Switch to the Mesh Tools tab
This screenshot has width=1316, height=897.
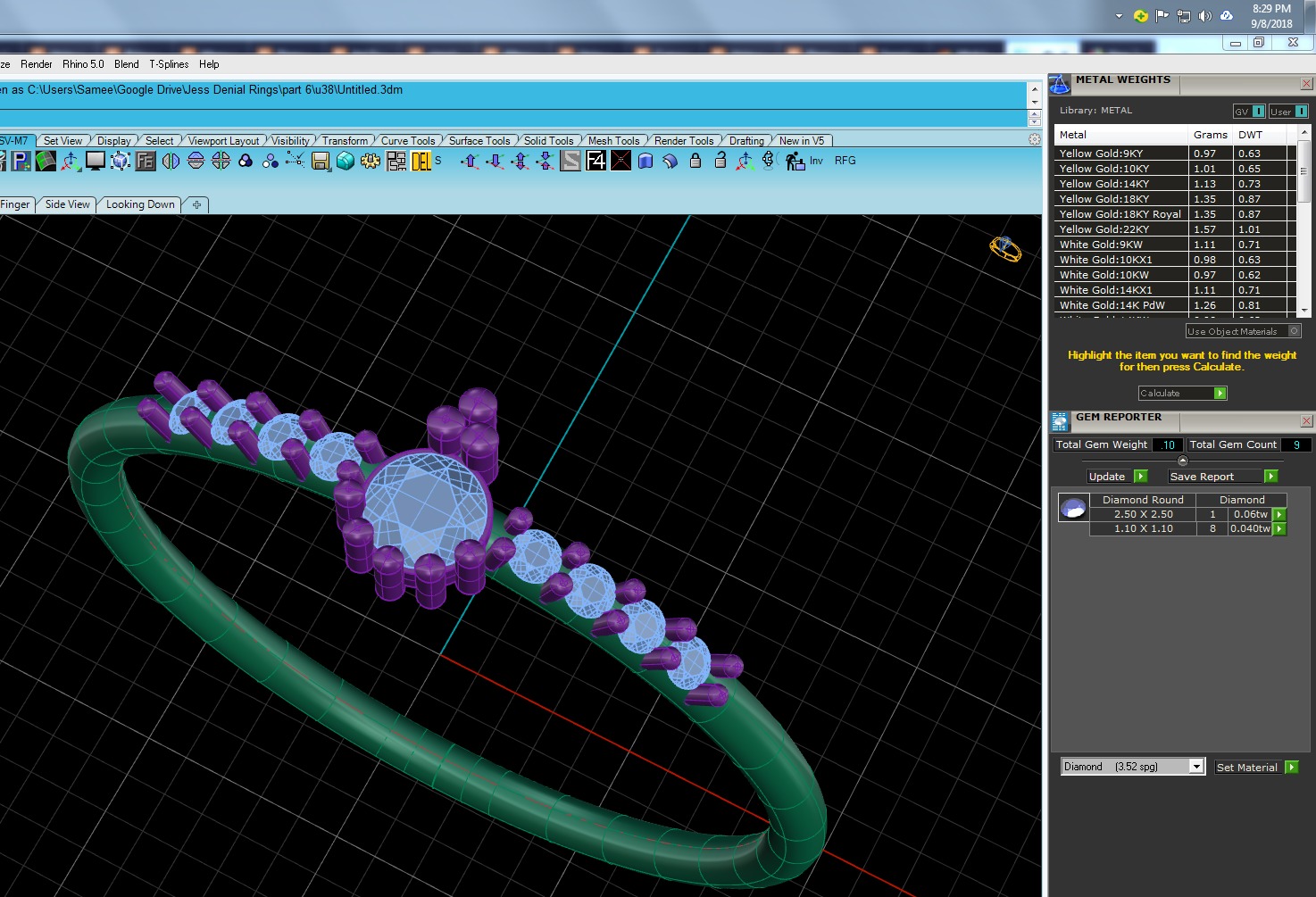point(613,141)
